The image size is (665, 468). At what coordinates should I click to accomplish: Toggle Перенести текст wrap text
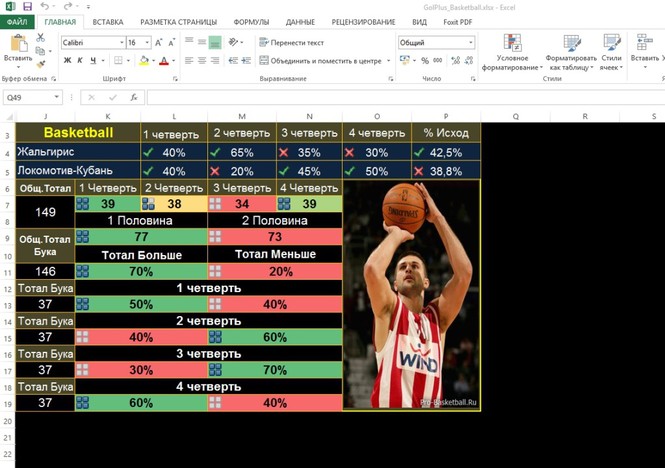coord(291,42)
